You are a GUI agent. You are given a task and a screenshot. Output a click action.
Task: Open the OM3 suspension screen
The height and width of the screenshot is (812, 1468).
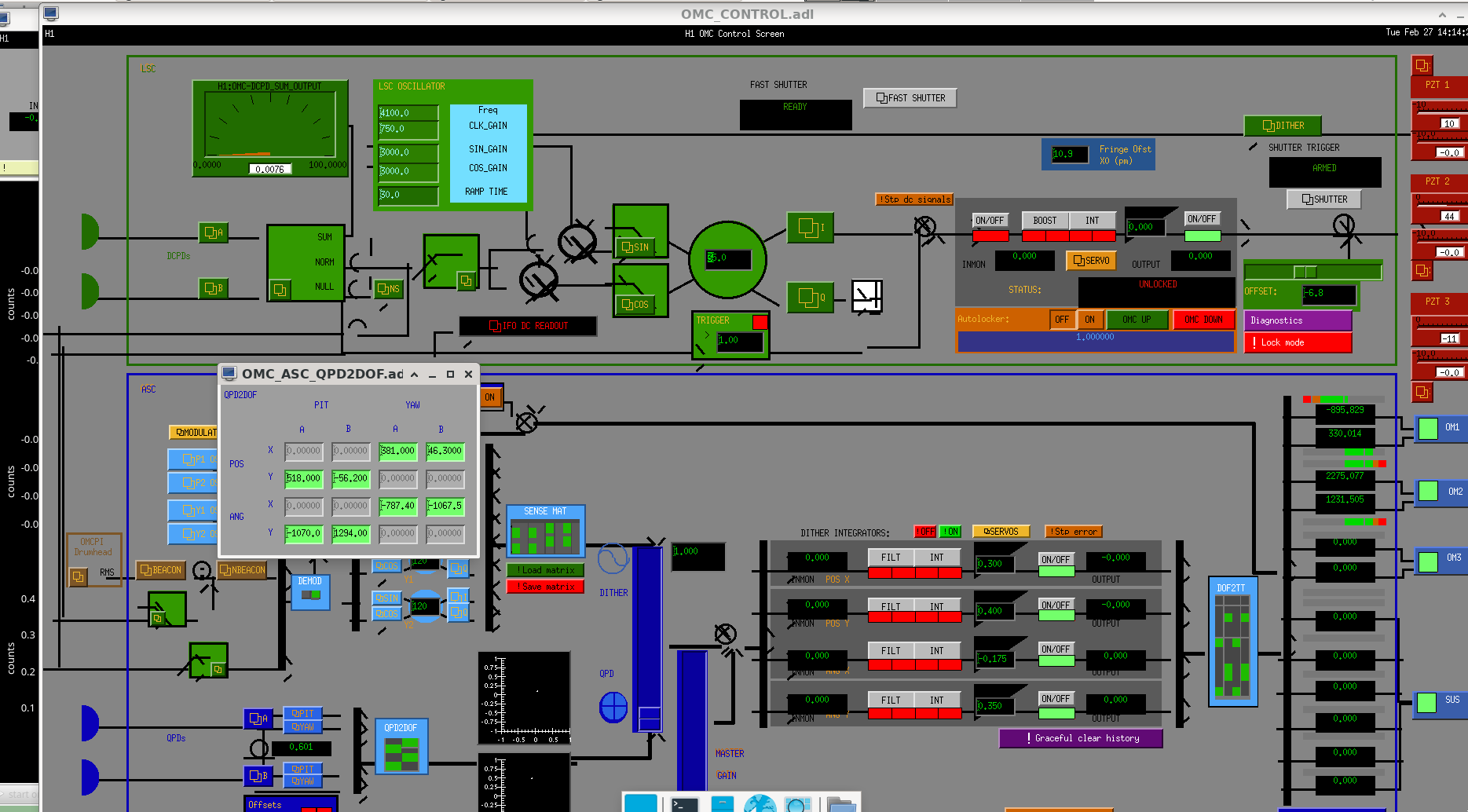pos(1440,561)
